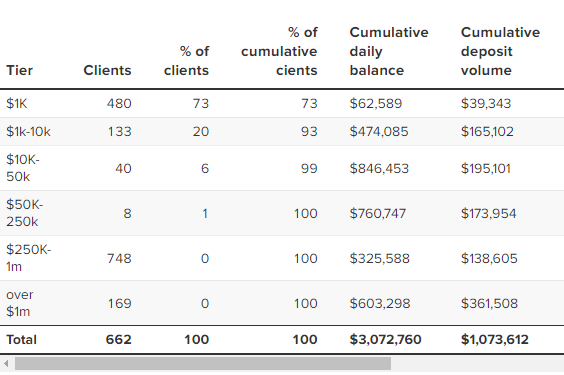This screenshot has width=564, height=375.
Task: Click the 480 clients cell
Action: tap(119, 104)
